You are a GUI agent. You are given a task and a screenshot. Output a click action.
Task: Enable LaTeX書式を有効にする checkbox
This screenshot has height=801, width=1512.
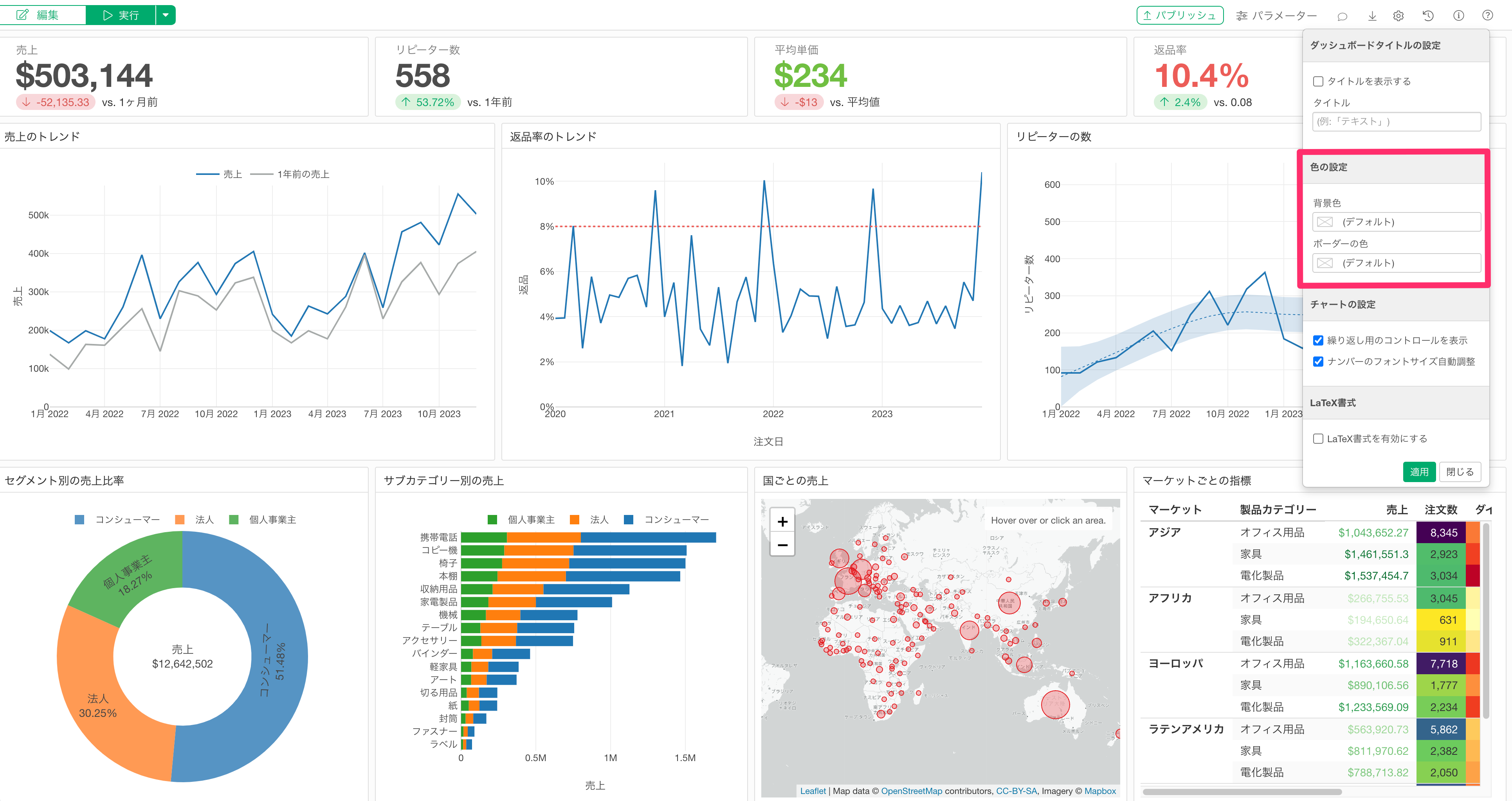[1318, 439]
